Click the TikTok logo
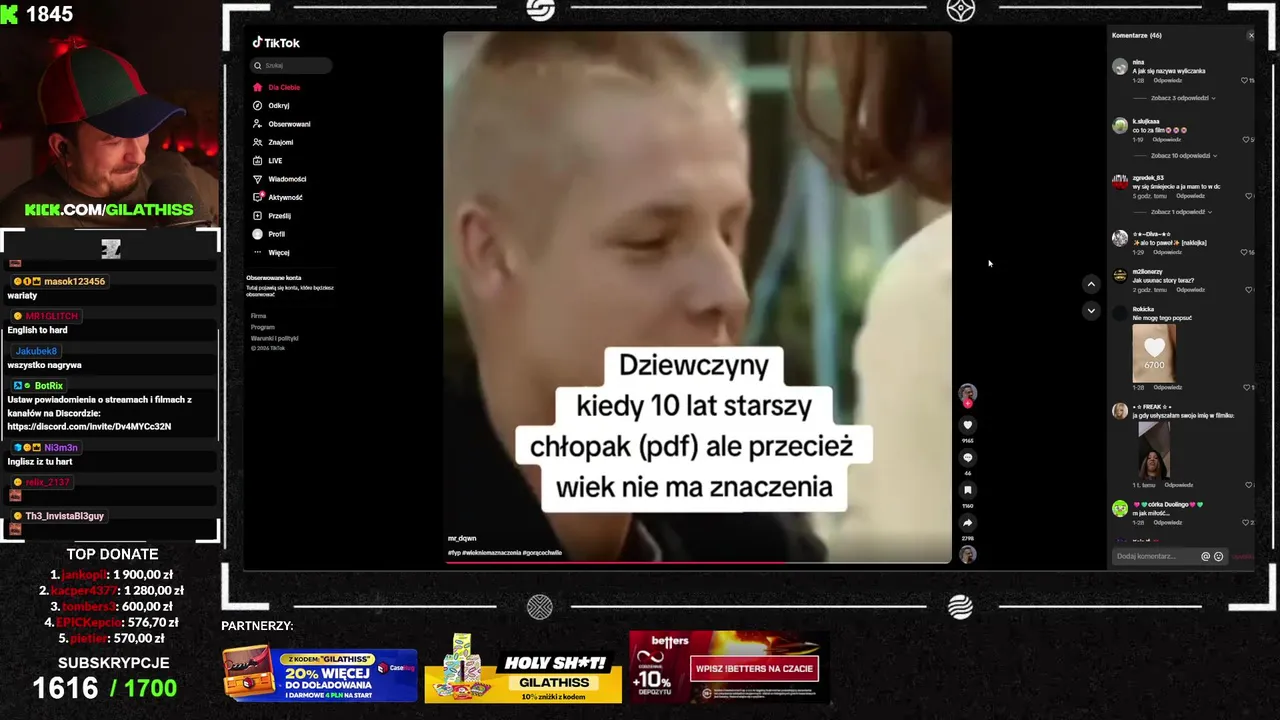The width and height of the screenshot is (1280, 720). pyautogui.click(x=276, y=43)
